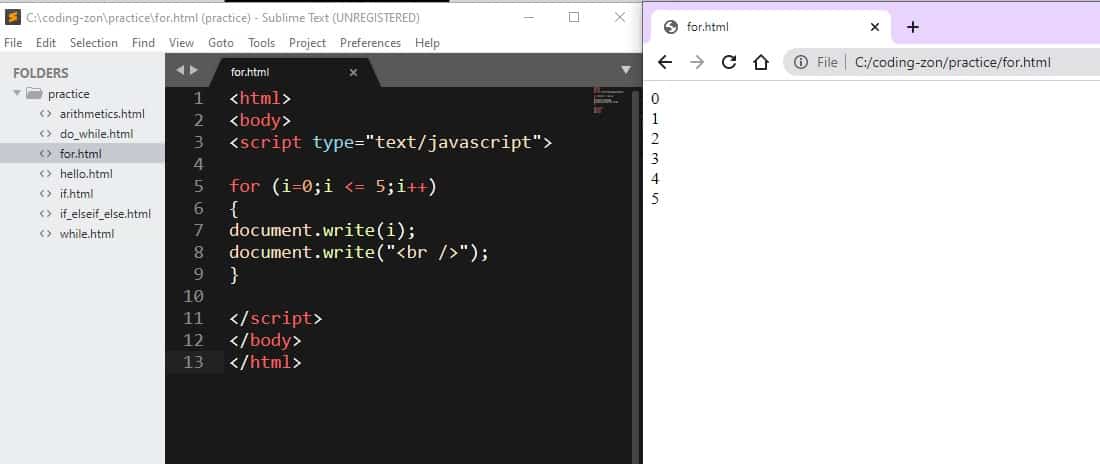View site information icon in address bar

click(x=800, y=62)
